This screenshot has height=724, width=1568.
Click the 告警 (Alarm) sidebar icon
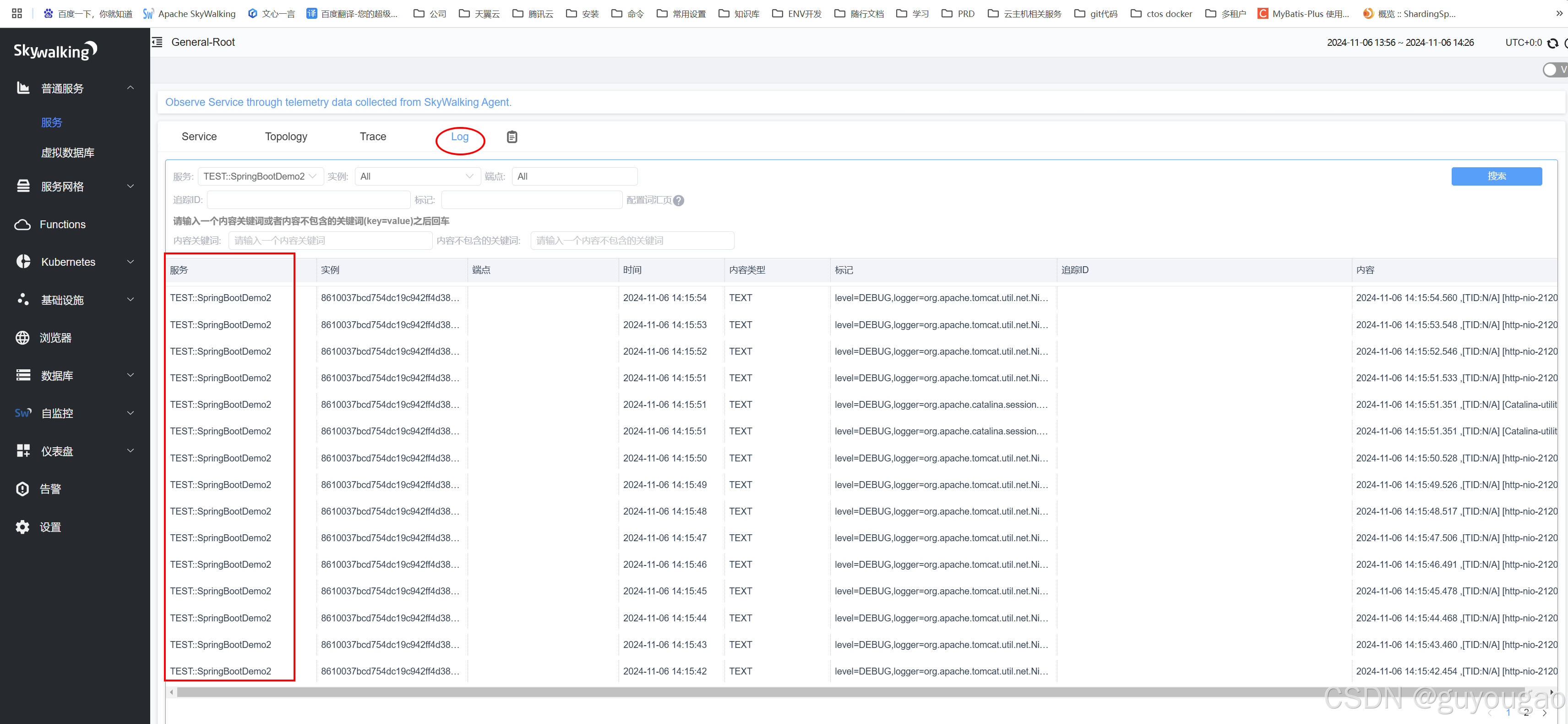tap(22, 488)
